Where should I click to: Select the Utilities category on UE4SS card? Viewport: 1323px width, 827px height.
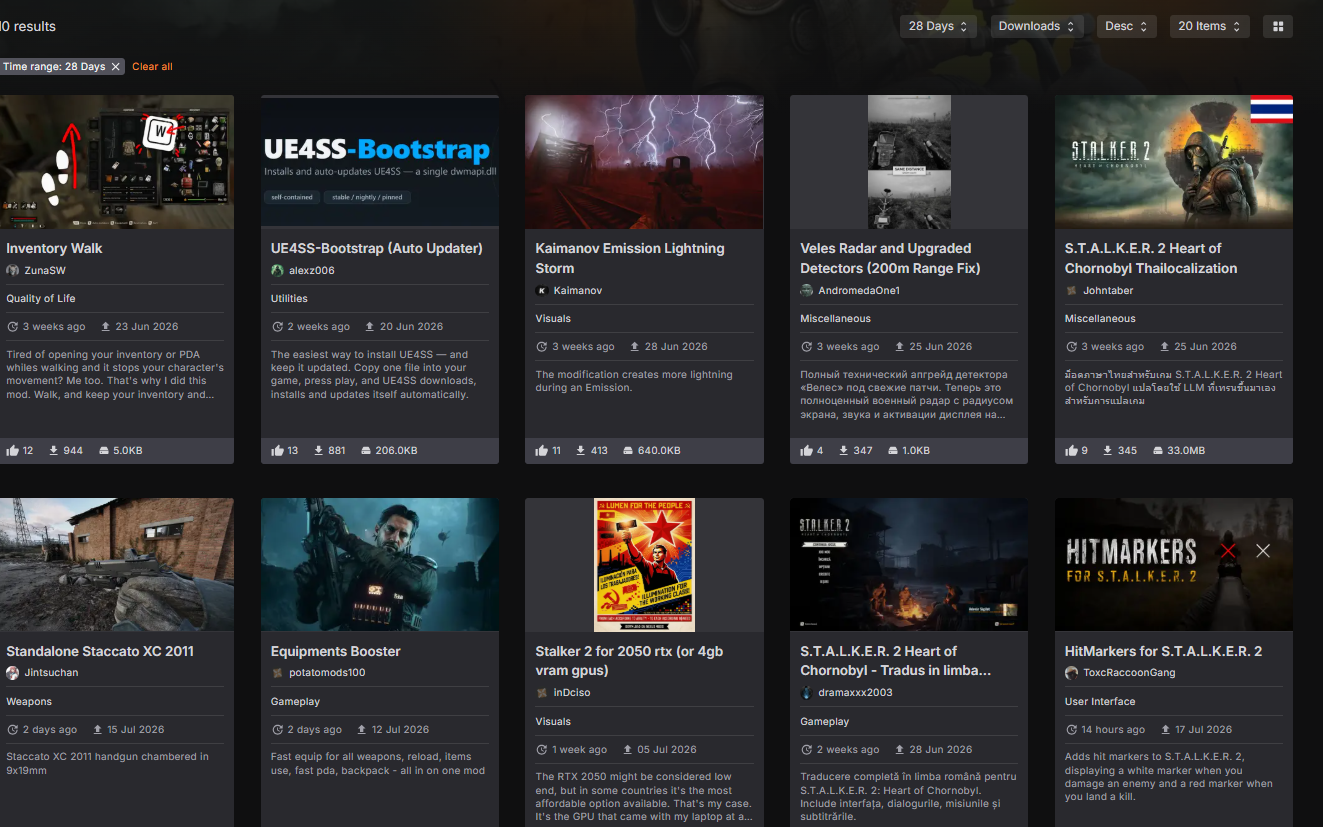coord(289,299)
